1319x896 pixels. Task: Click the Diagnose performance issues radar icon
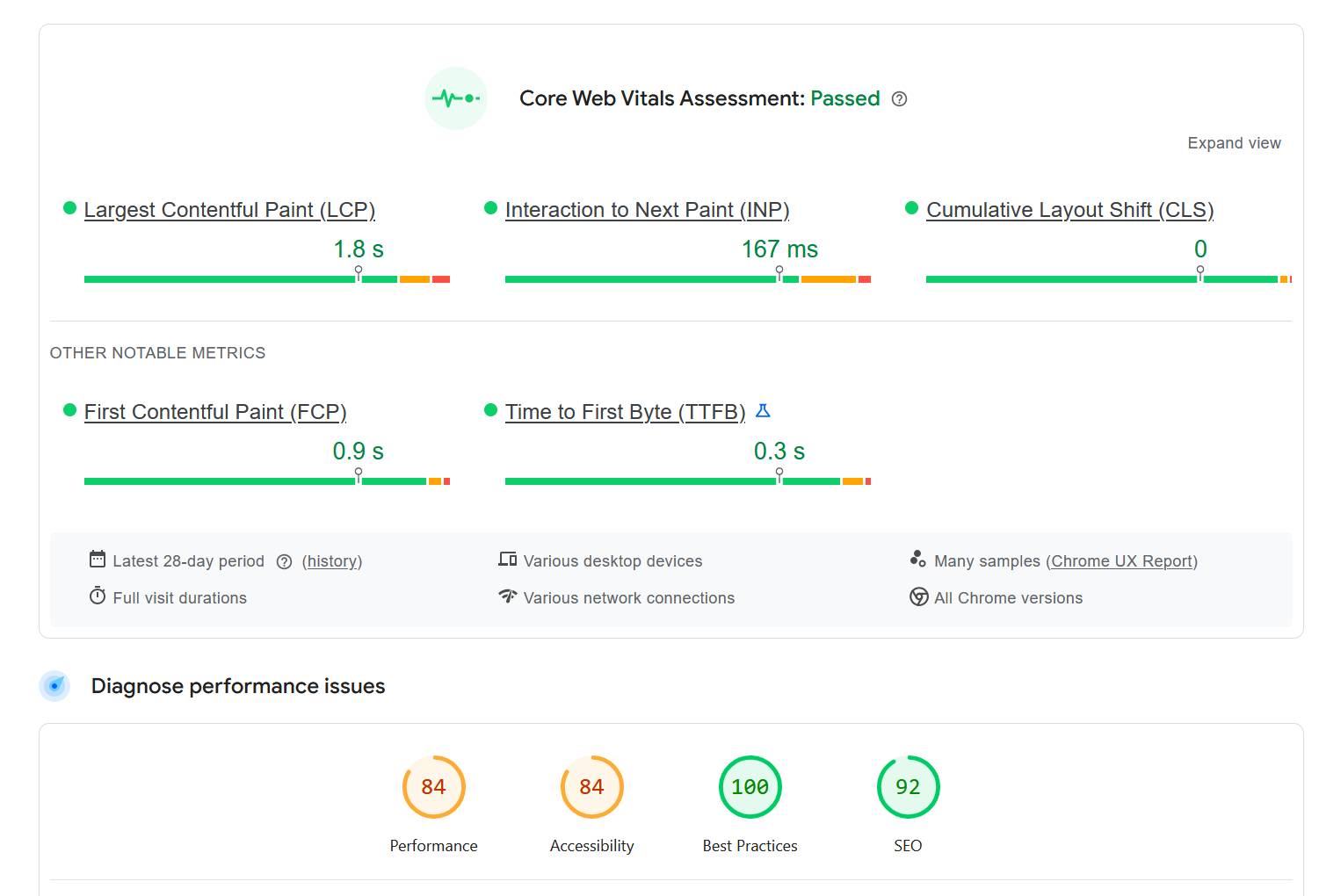[x=54, y=686]
